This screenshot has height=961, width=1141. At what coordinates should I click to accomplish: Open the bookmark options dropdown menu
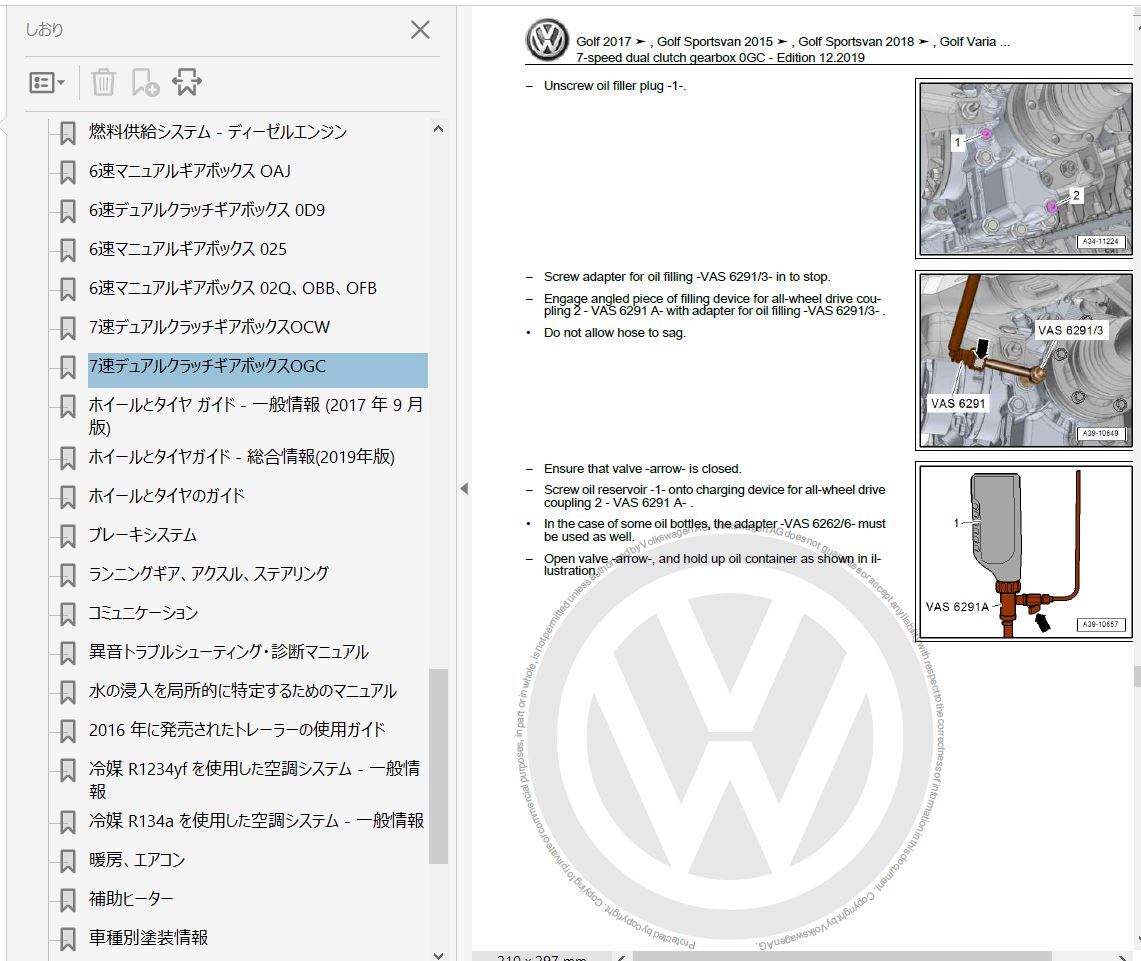coord(47,83)
